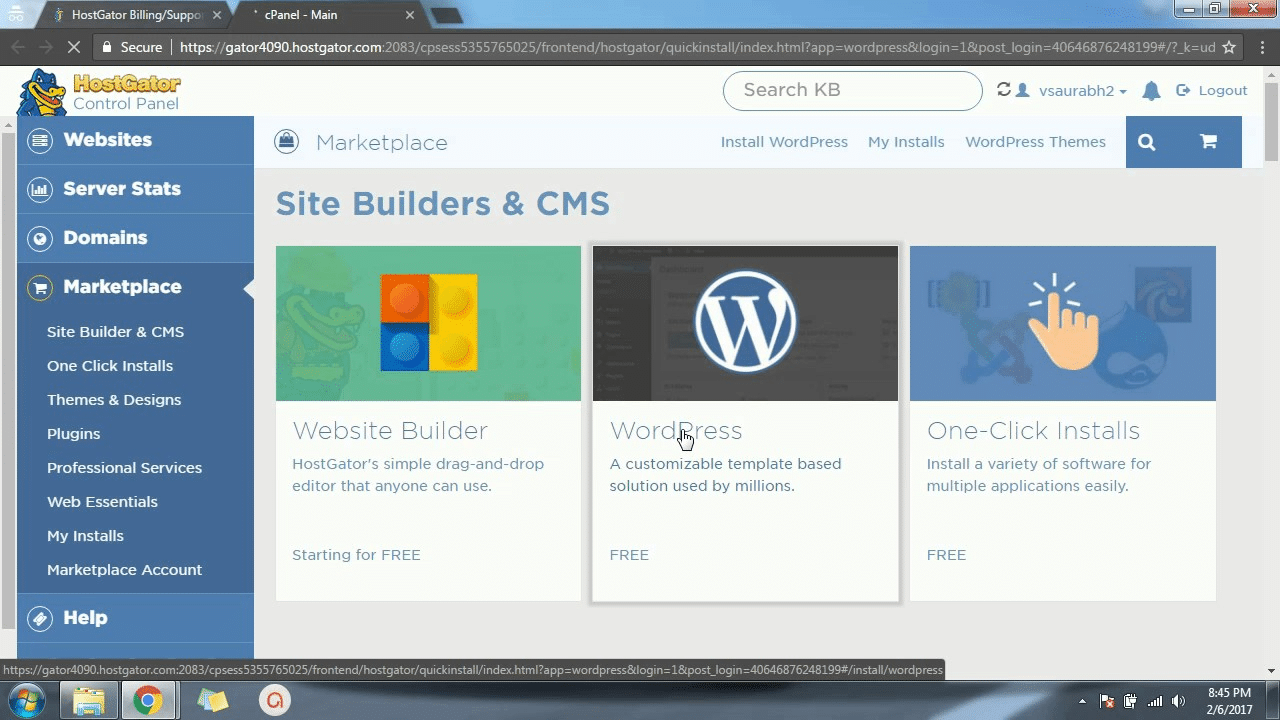
Task: Click the Websites sidebar icon
Action: [40, 140]
